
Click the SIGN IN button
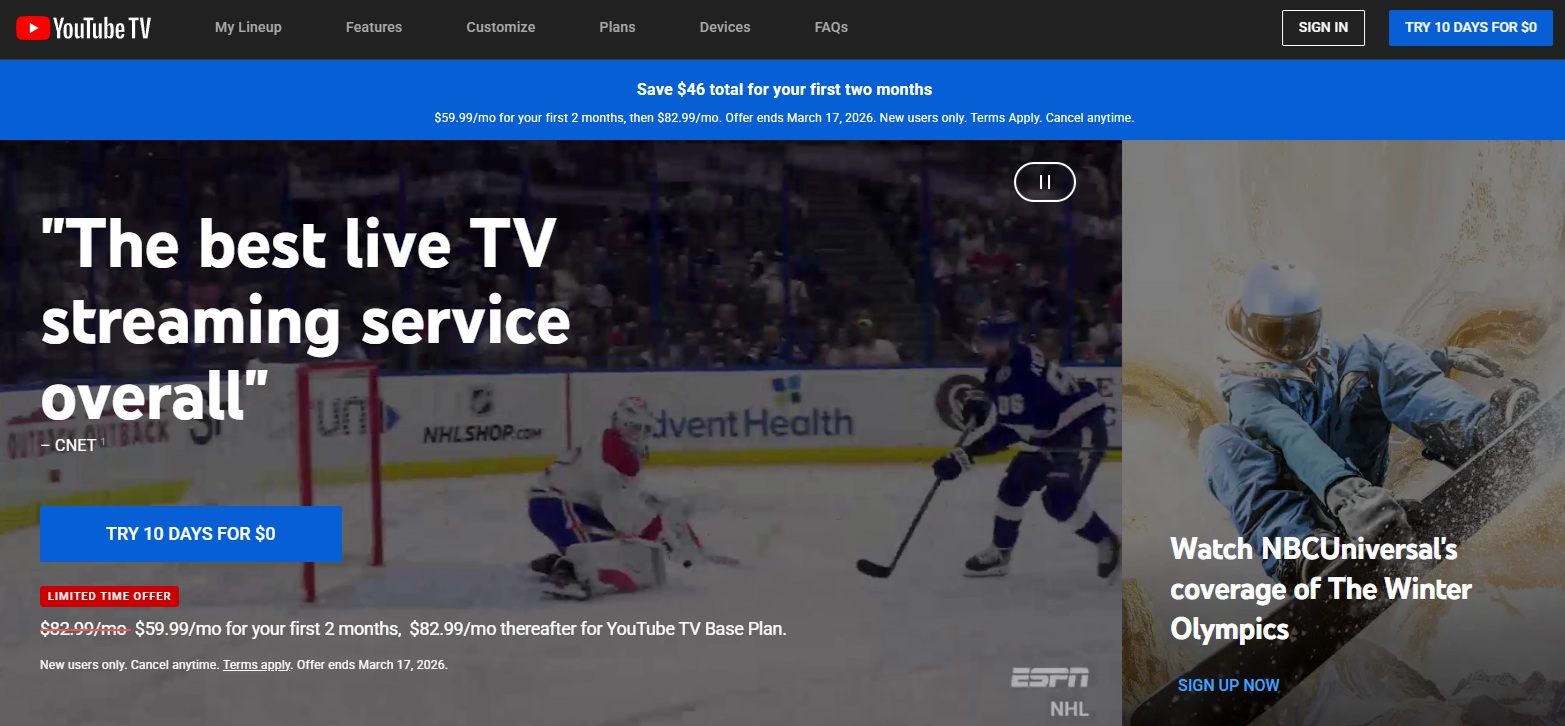1322,27
